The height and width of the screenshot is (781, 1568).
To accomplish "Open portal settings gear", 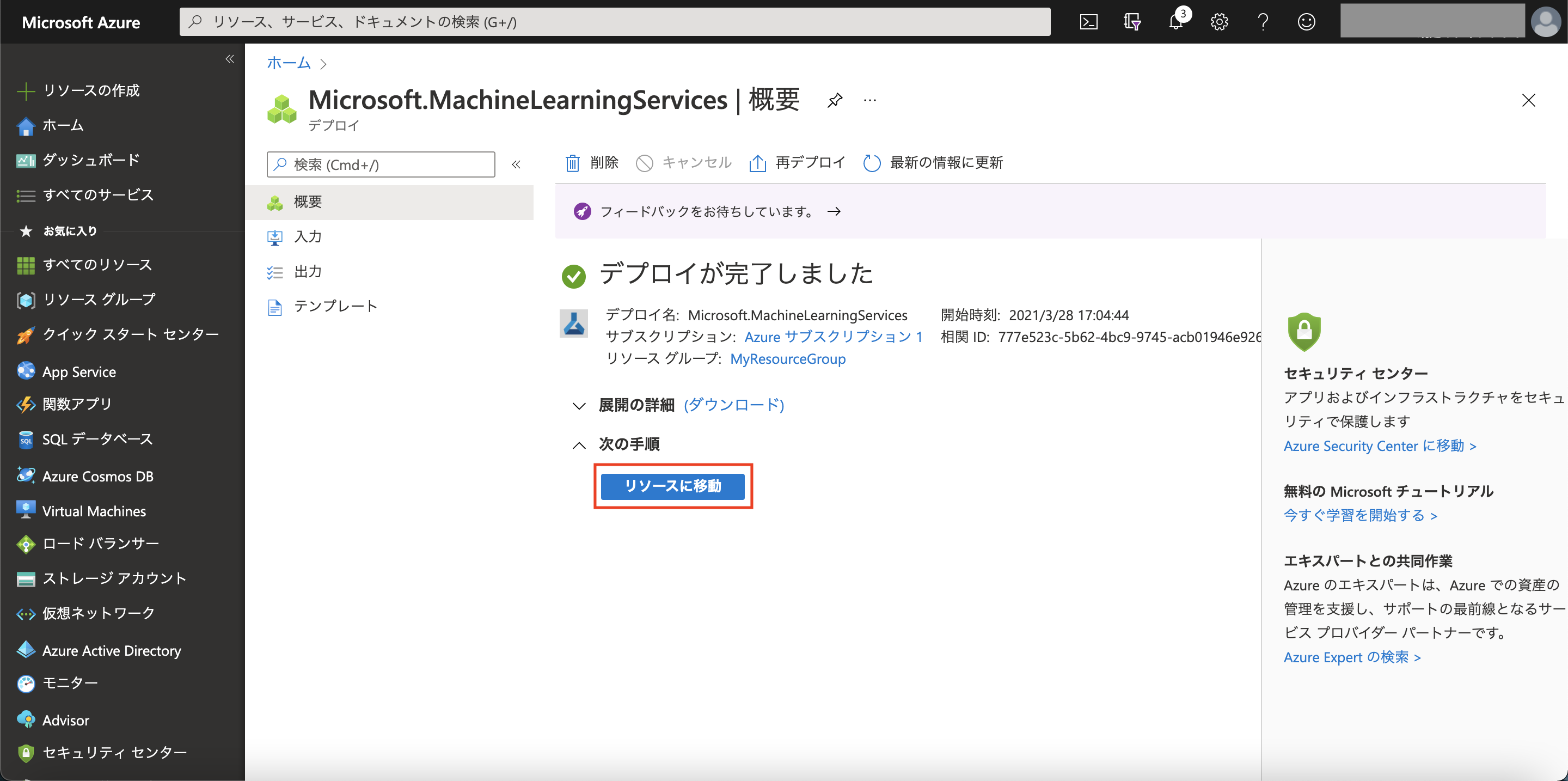I will pyautogui.click(x=1219, y=22).
